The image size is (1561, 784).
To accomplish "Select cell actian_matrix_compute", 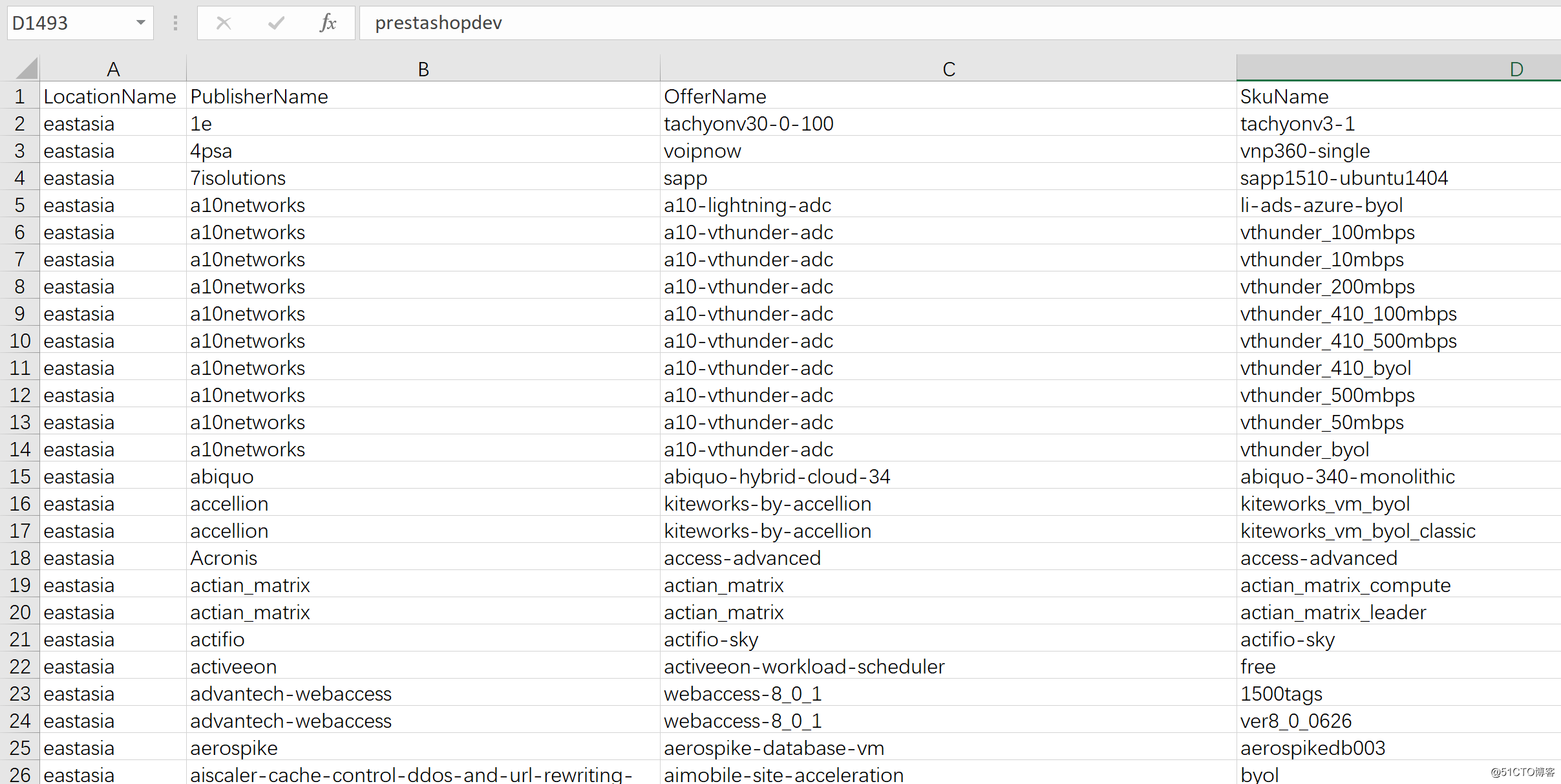I will 1399,585.
